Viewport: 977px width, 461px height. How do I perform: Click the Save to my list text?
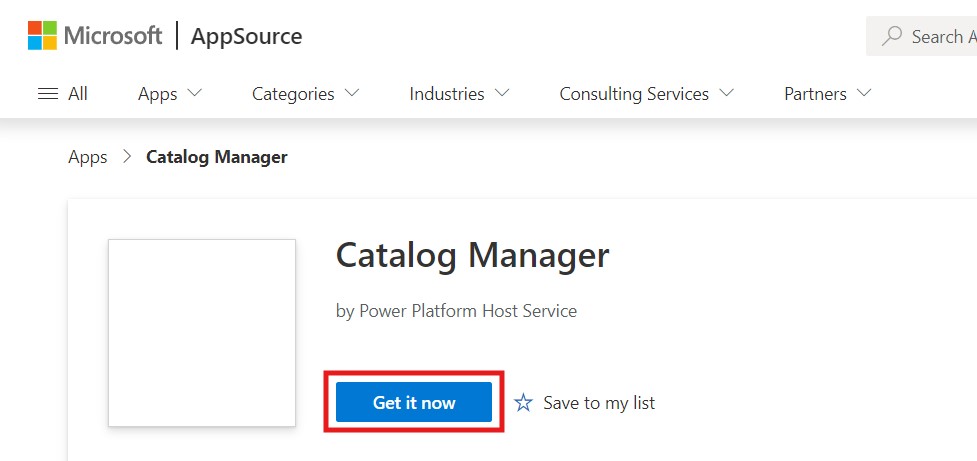(x=599, y=403)
